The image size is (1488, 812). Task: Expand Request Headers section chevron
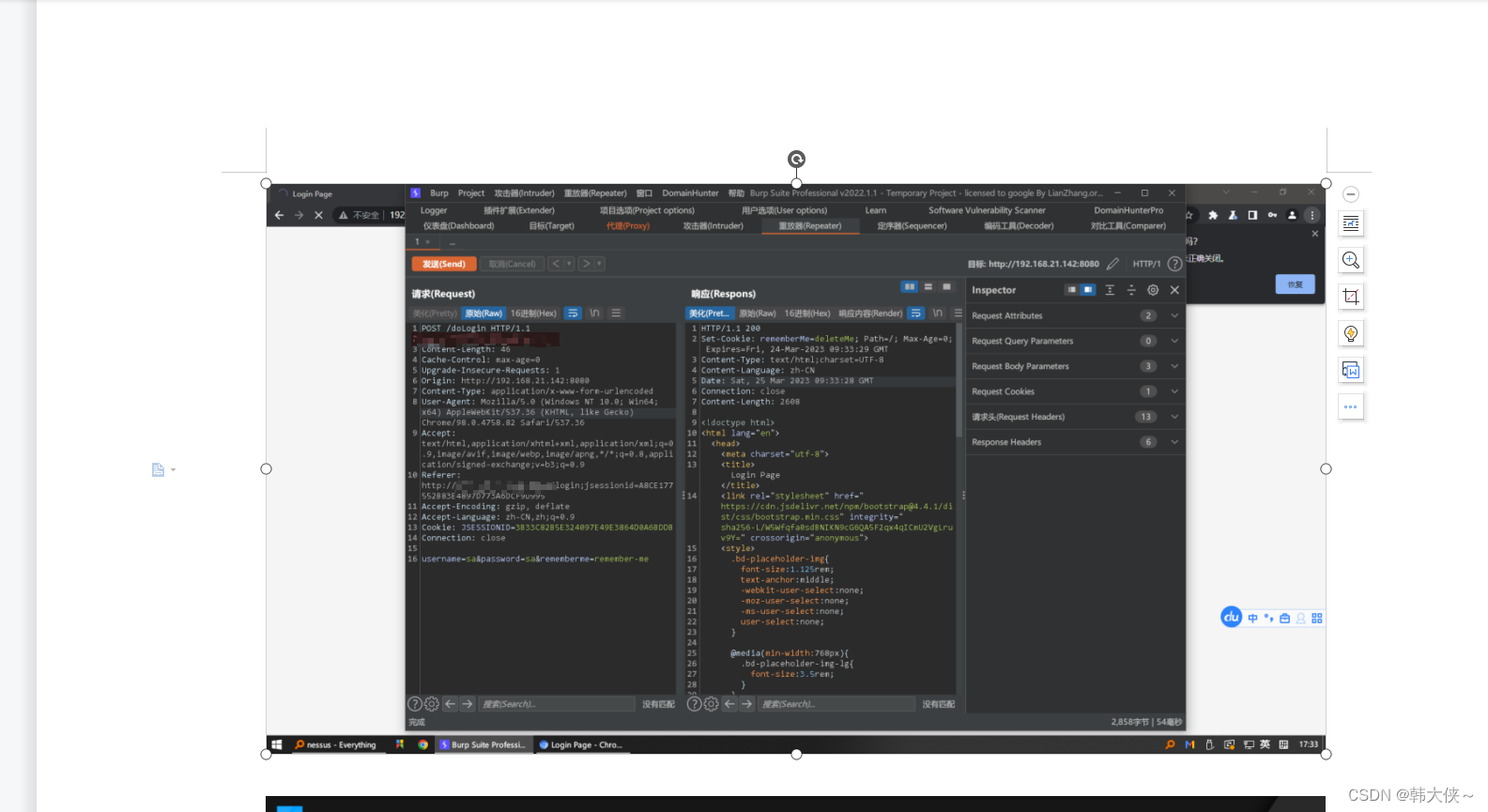(x=1174, y=417)
